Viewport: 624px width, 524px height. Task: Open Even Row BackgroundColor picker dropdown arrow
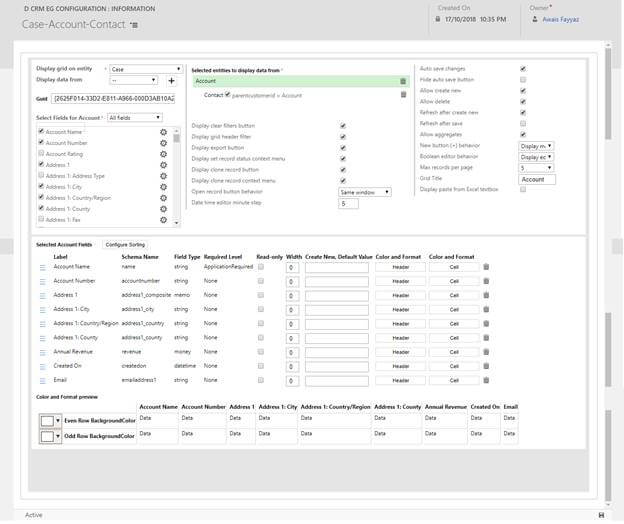click(58, 421)
